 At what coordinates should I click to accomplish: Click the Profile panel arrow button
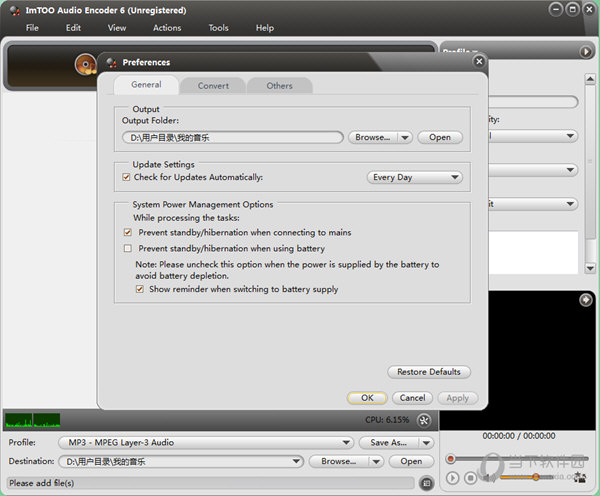[x=585, y=51]
